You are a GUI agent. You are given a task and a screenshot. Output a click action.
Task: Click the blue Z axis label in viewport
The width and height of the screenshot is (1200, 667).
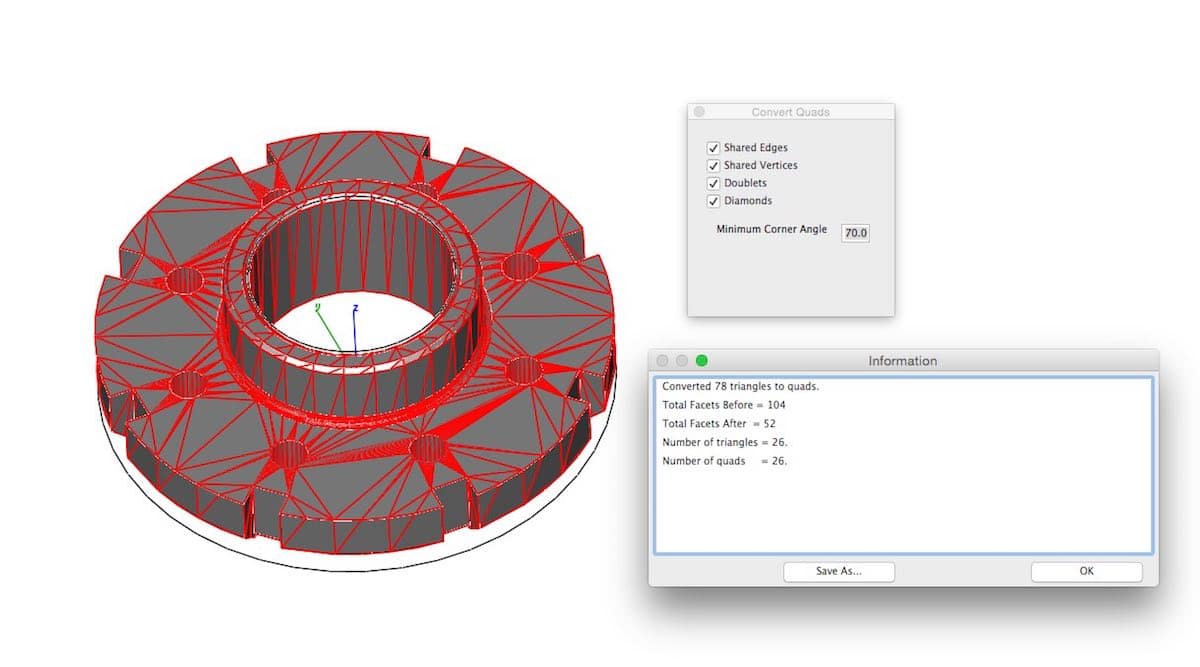click(x=355, y=308)
